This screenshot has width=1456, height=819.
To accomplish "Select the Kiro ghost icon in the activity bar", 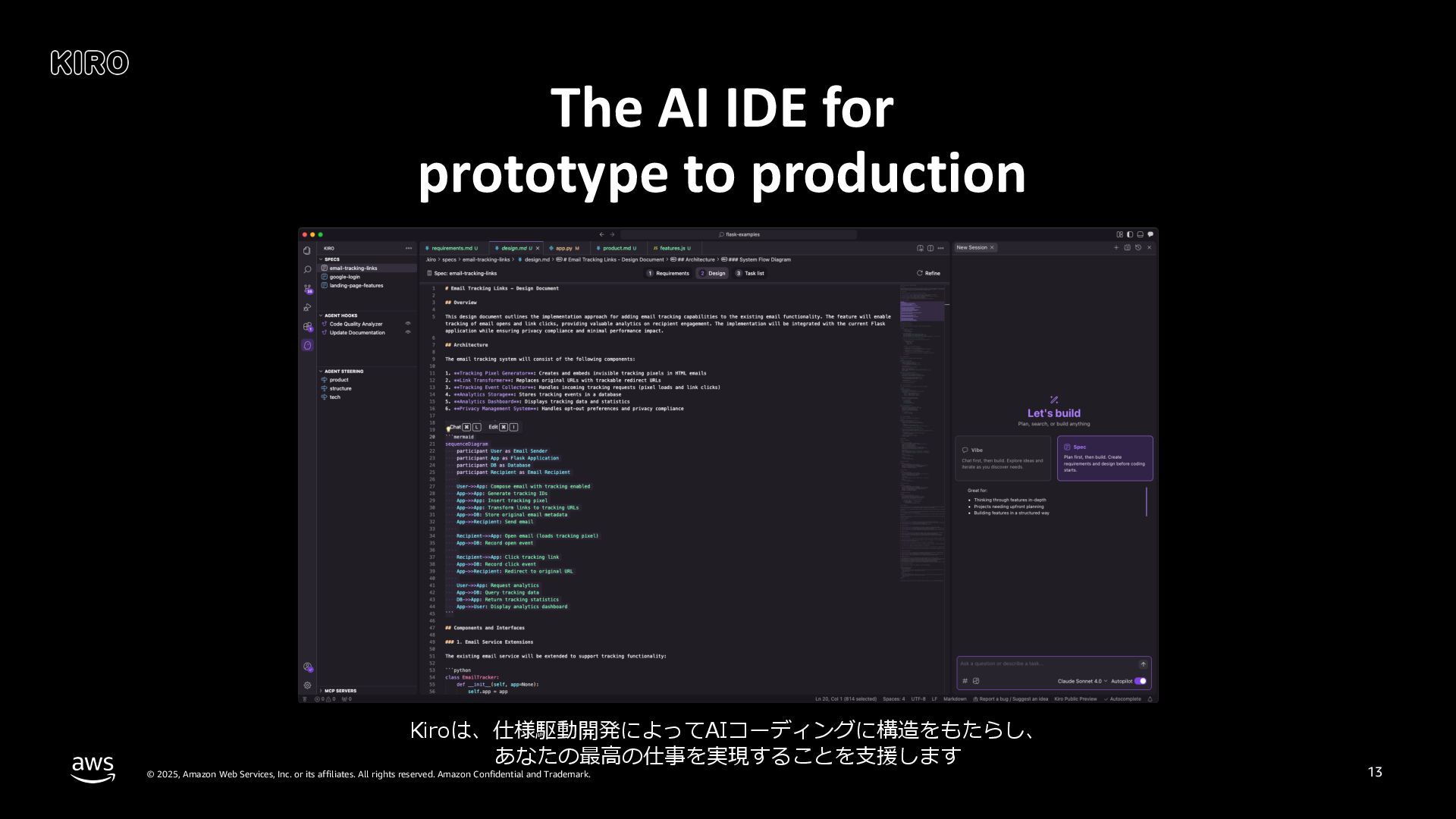I will click(307, 345).
